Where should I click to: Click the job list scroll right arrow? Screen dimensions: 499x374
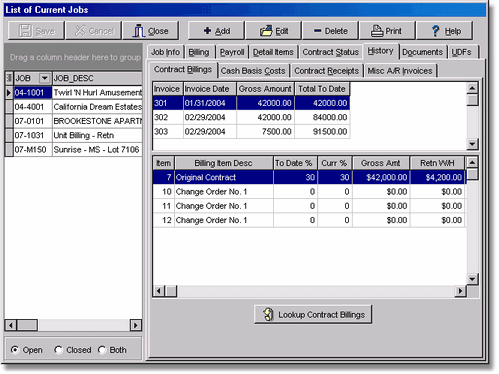[x=135, y=325]
